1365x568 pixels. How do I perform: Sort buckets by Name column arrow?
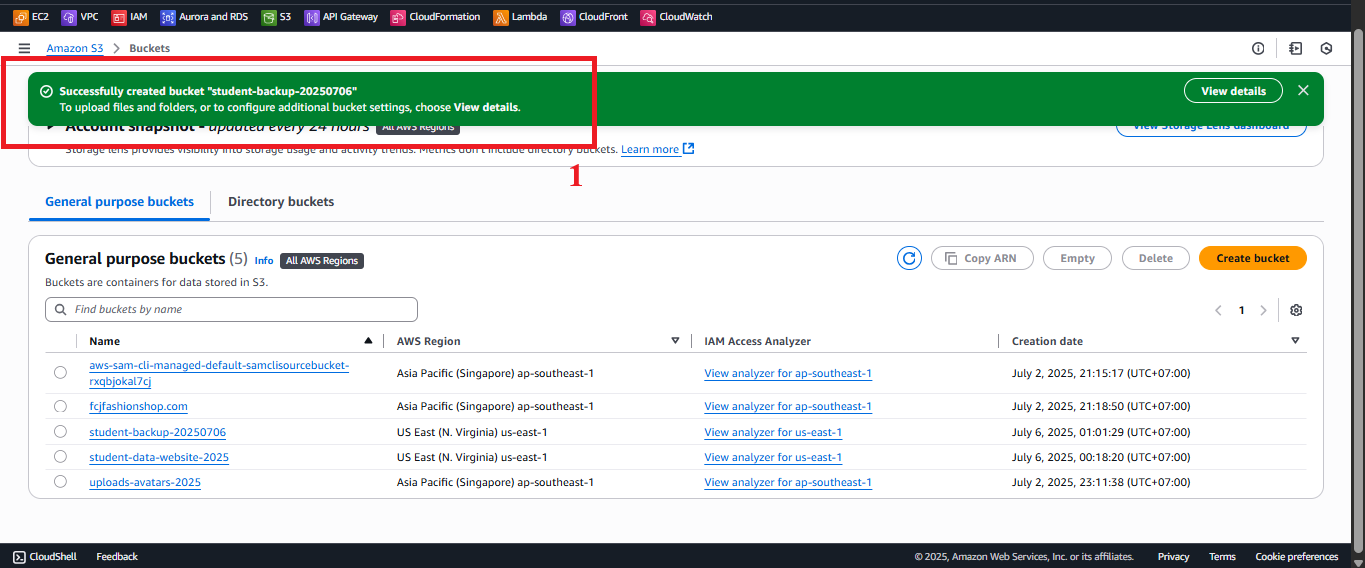[x=369, y=341]
